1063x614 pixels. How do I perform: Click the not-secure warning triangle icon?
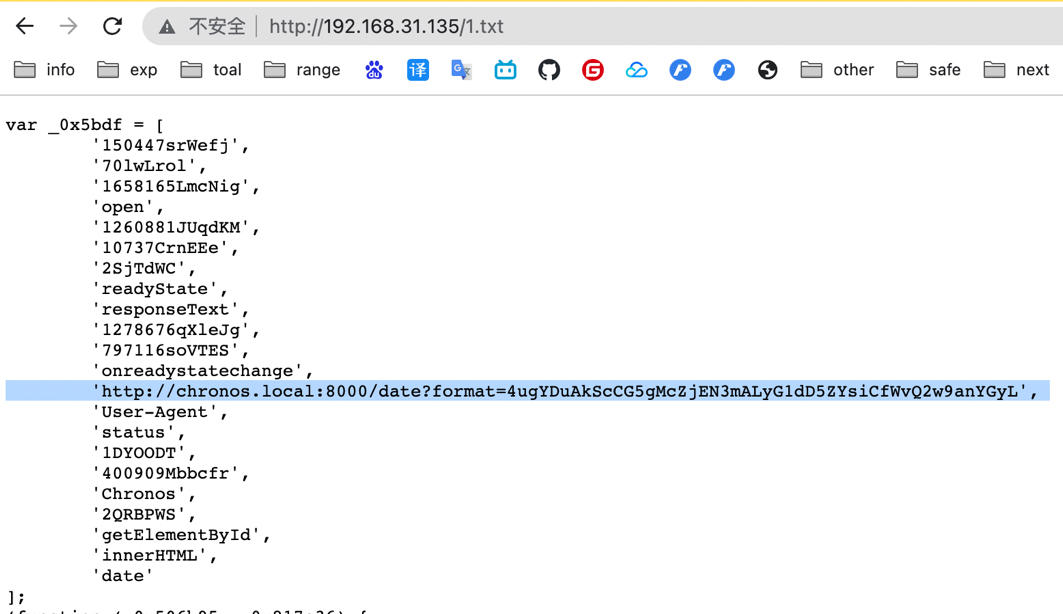click(167, 27)
